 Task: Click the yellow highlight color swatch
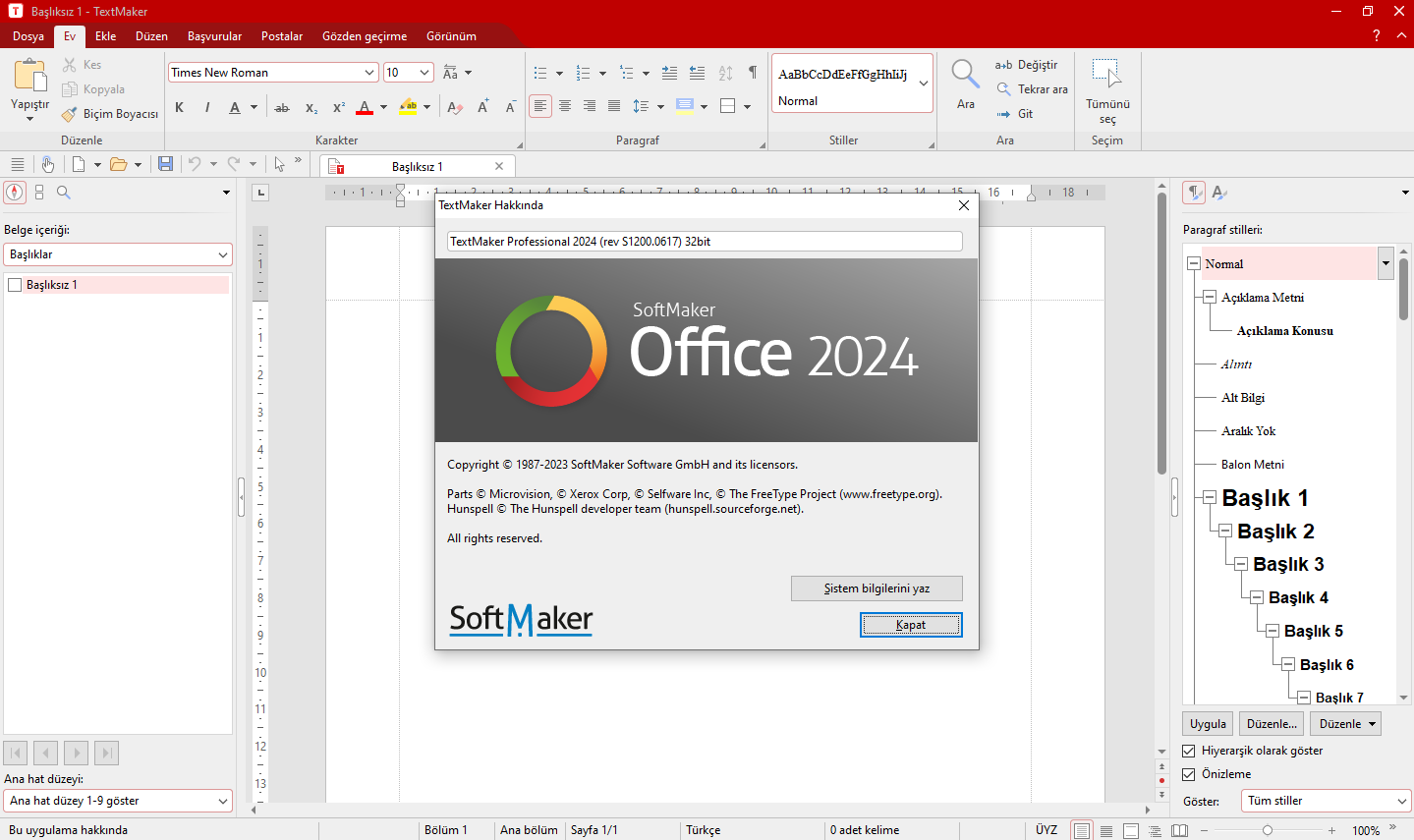(408, 107)
